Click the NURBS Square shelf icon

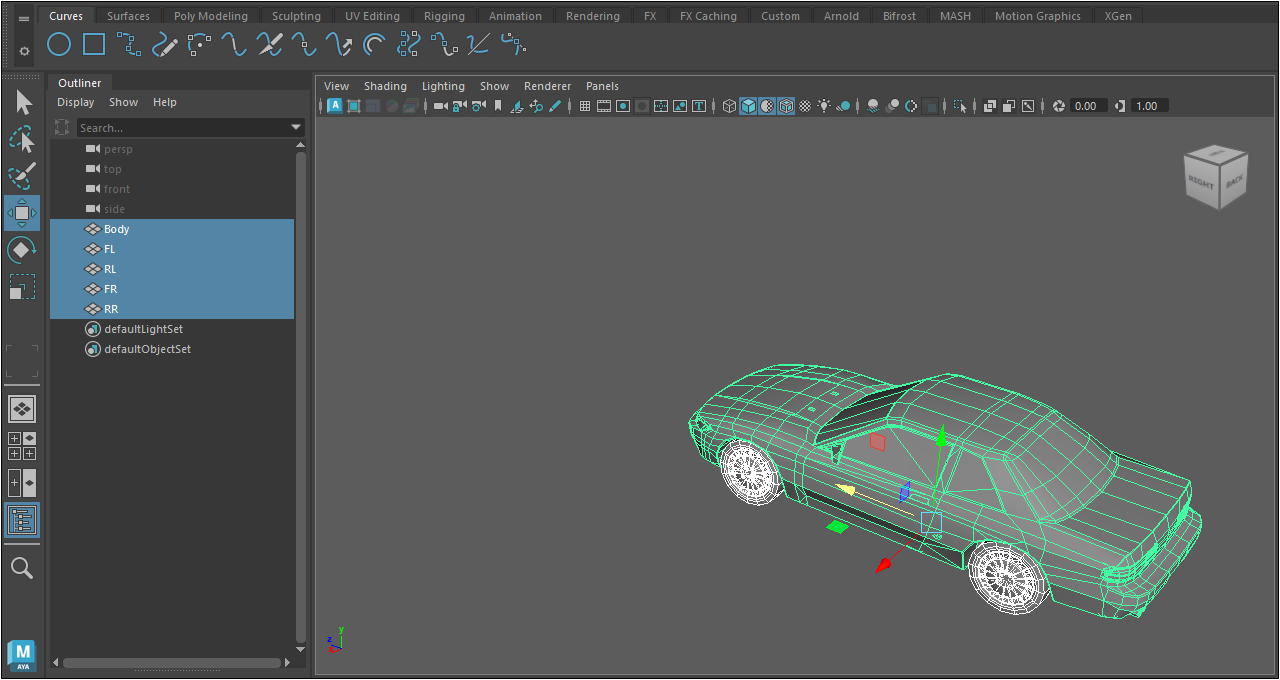pos(94,44)
